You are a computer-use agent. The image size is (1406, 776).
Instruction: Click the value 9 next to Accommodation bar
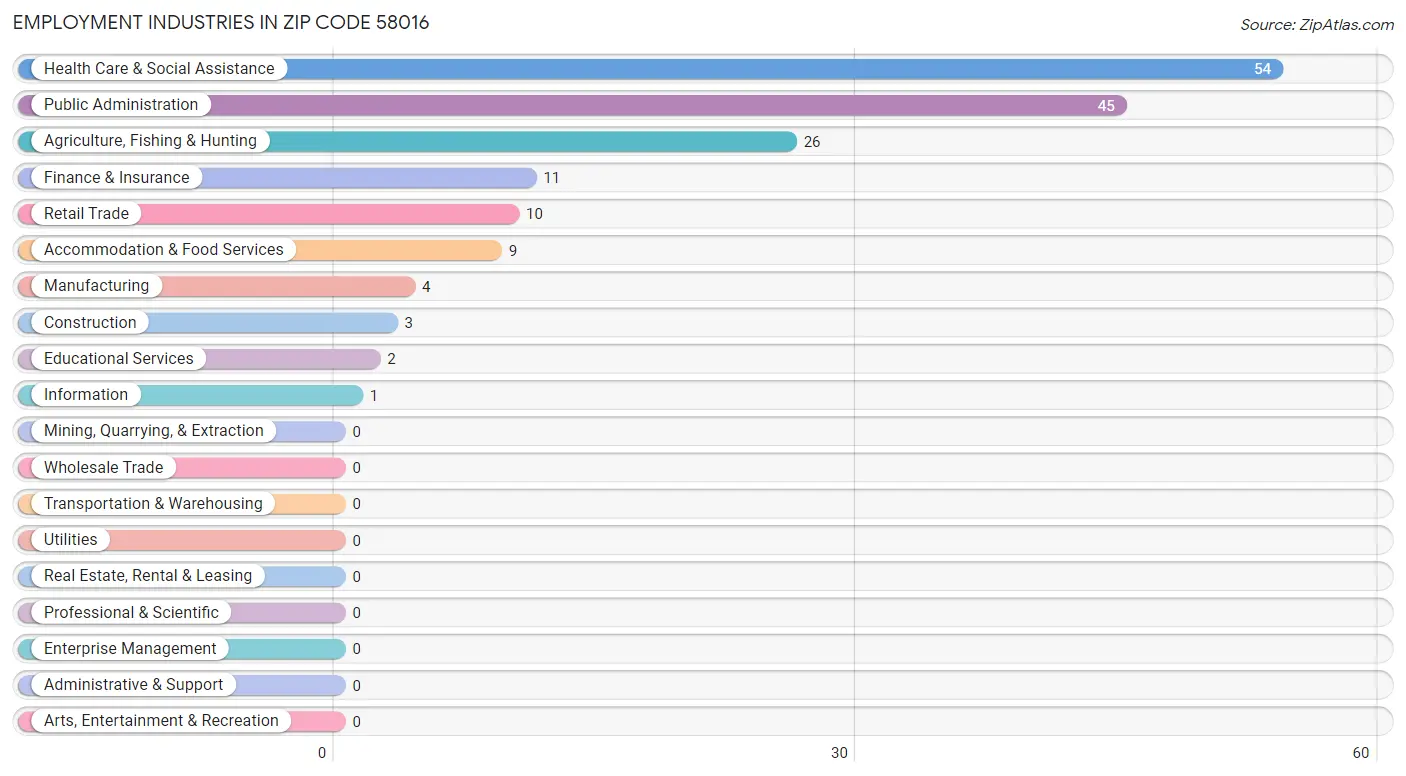(513, 251)
